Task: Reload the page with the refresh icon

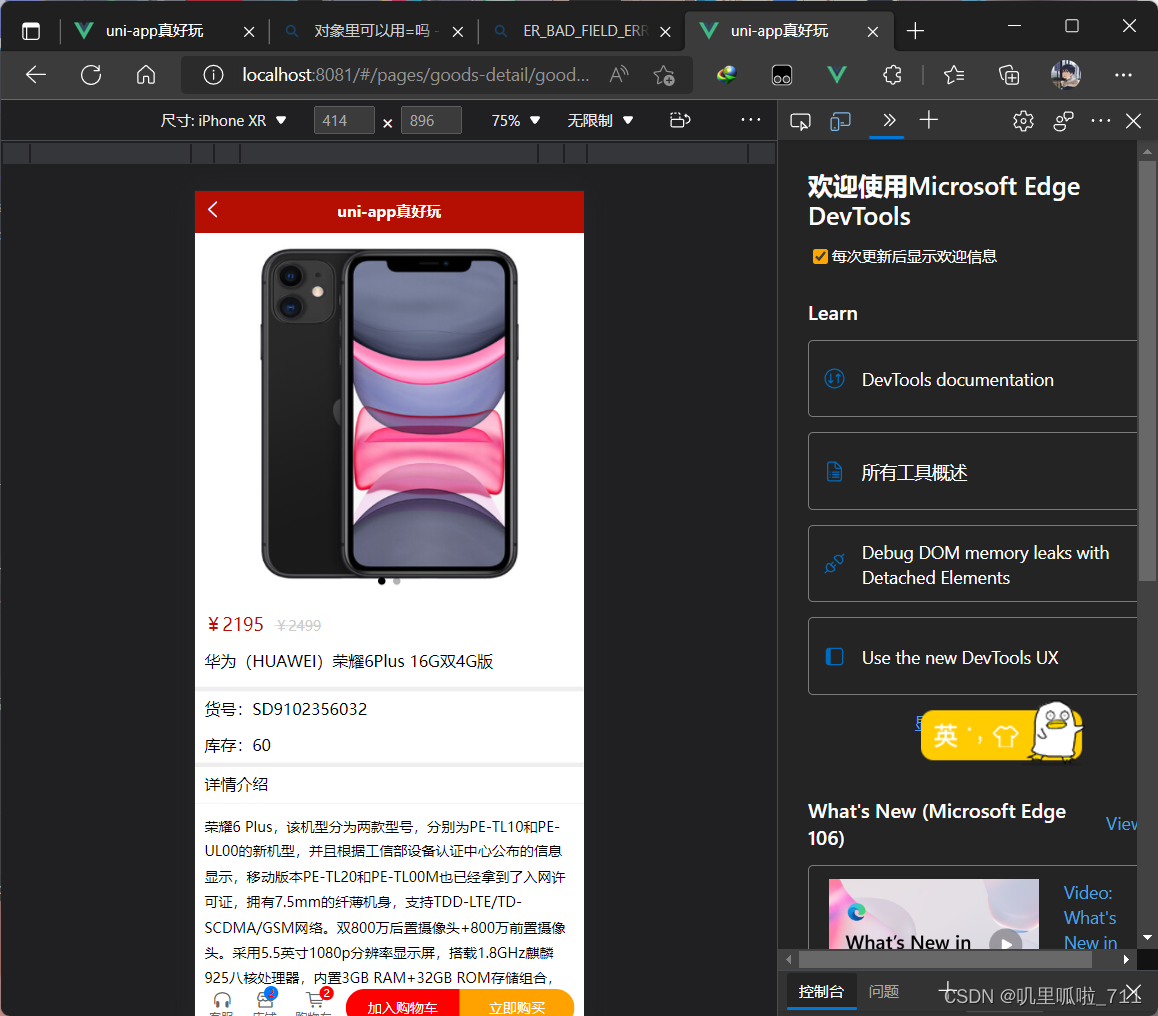Action: coord(91,75)
